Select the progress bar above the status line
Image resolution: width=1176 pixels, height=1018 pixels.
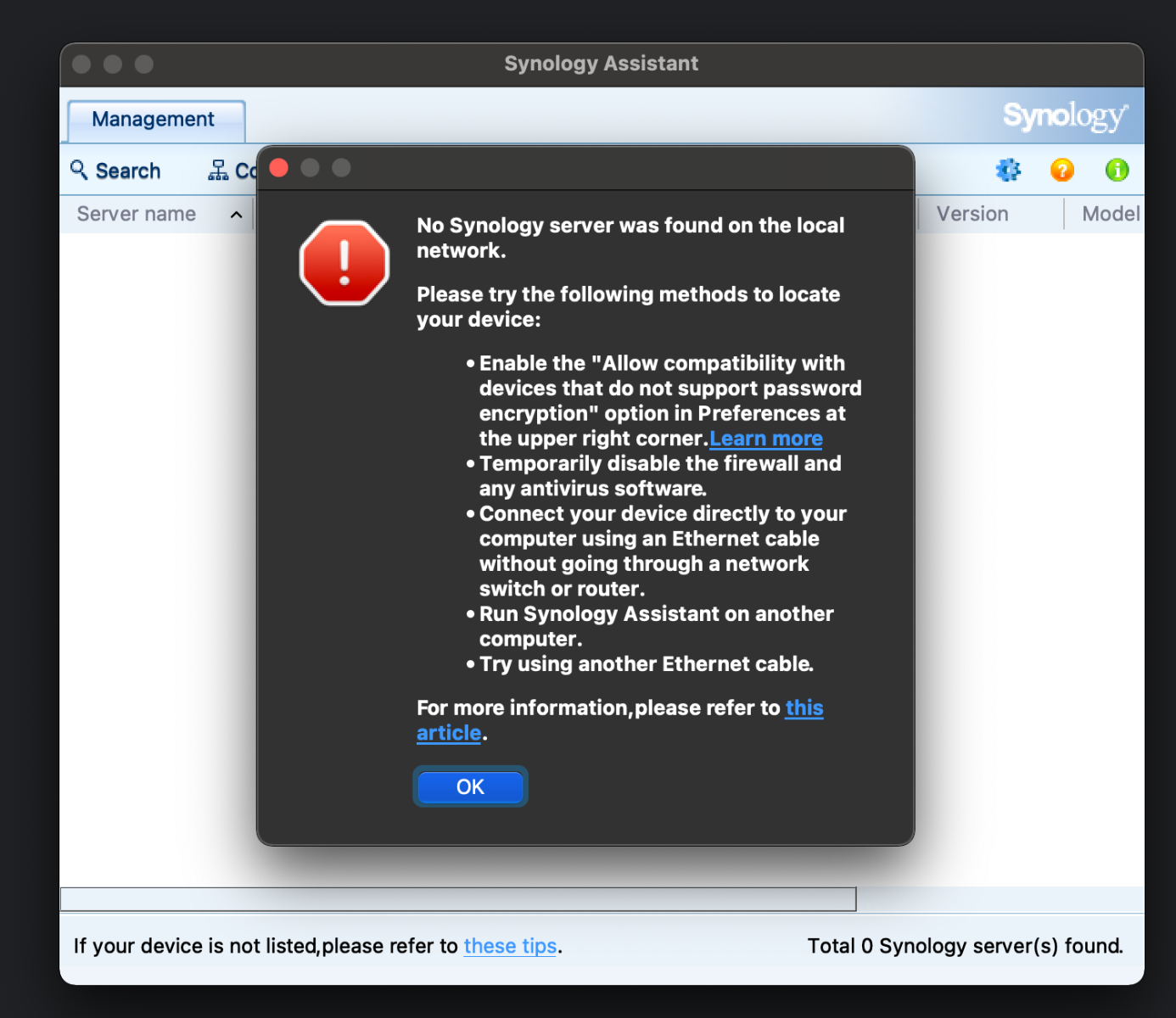pos(458,899)
